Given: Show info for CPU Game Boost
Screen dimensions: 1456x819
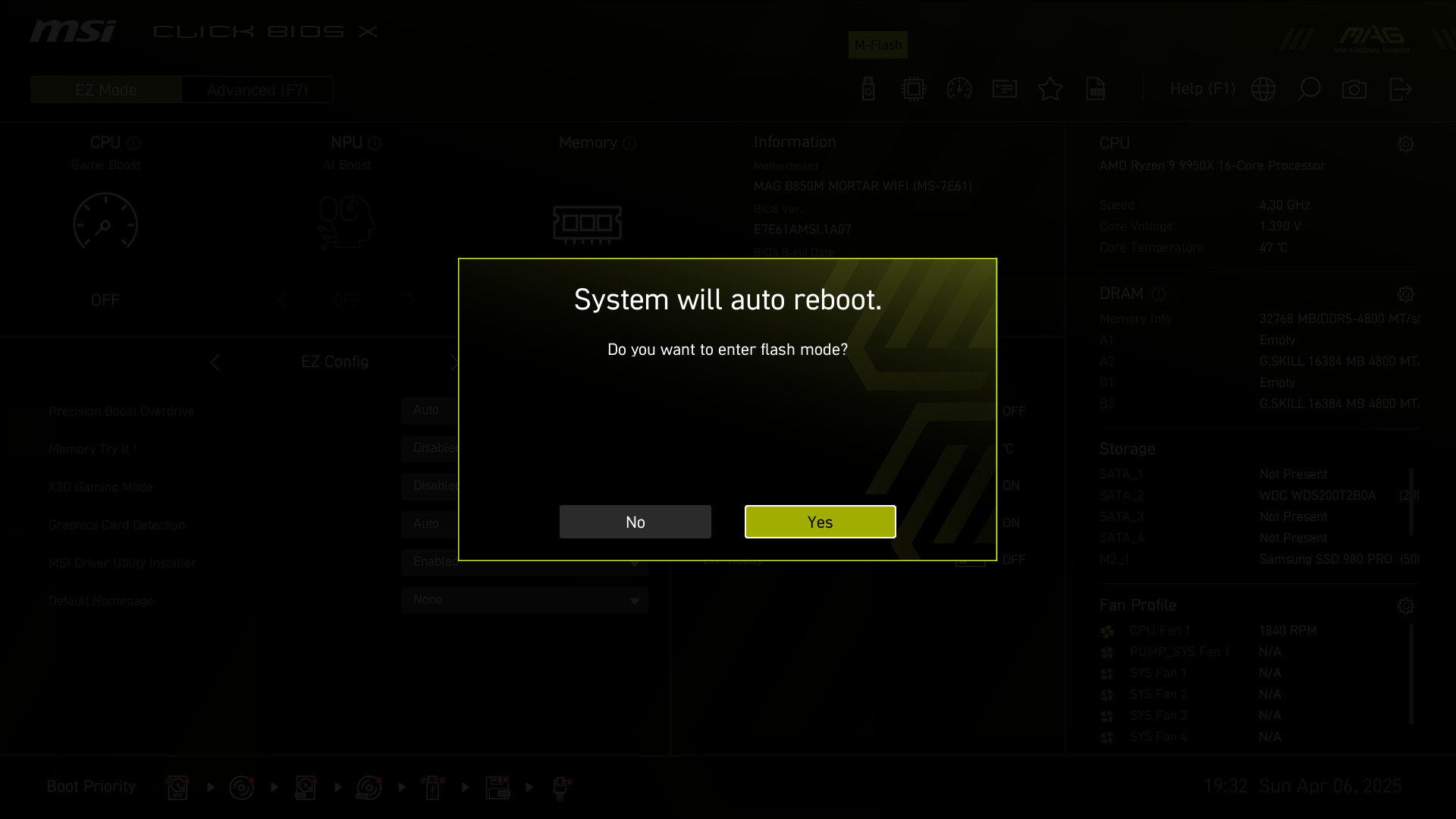Looking at the screenshot, I should tap(133, 143).
